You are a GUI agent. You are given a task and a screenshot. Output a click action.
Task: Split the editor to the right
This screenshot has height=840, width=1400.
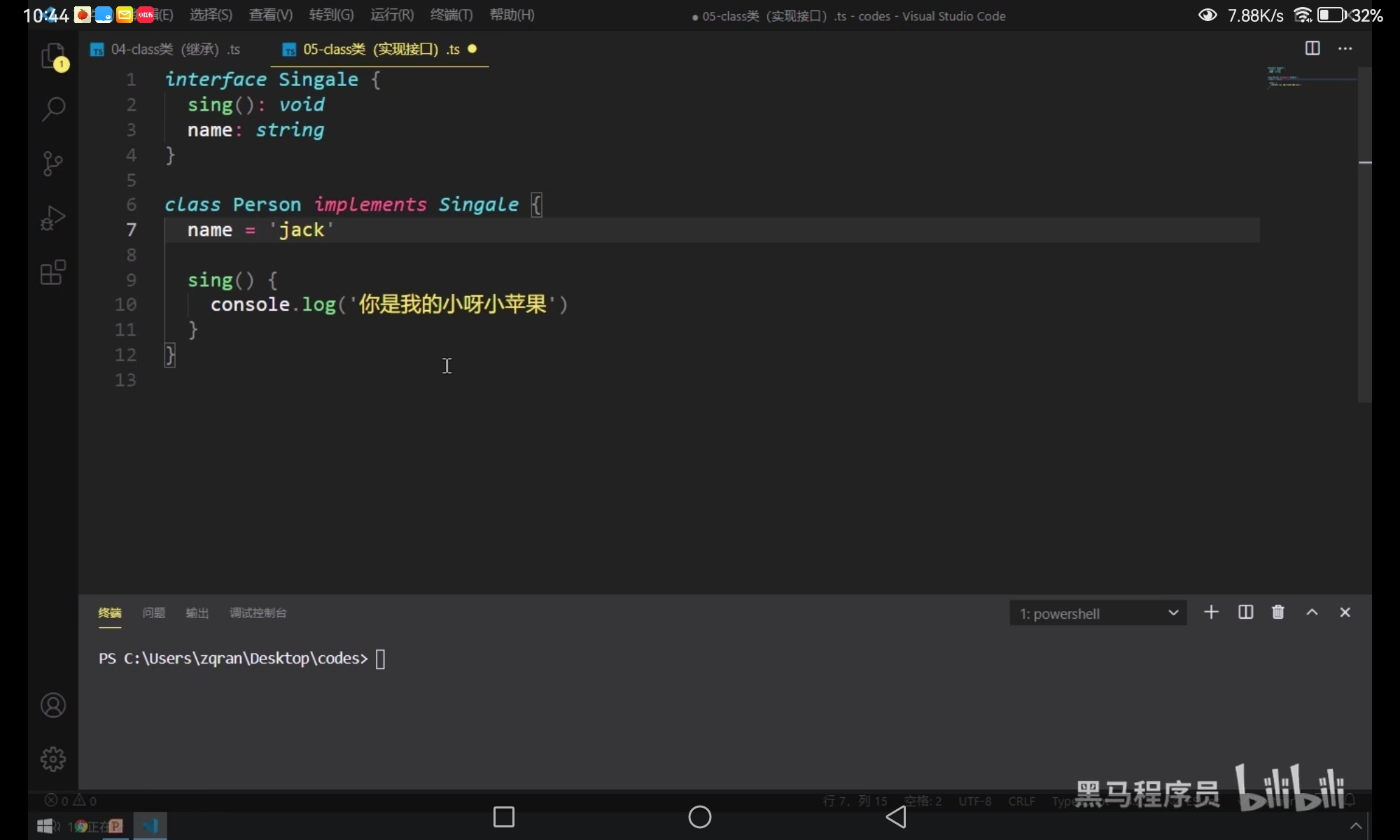pyautogui.click(x=1312, y=48)
